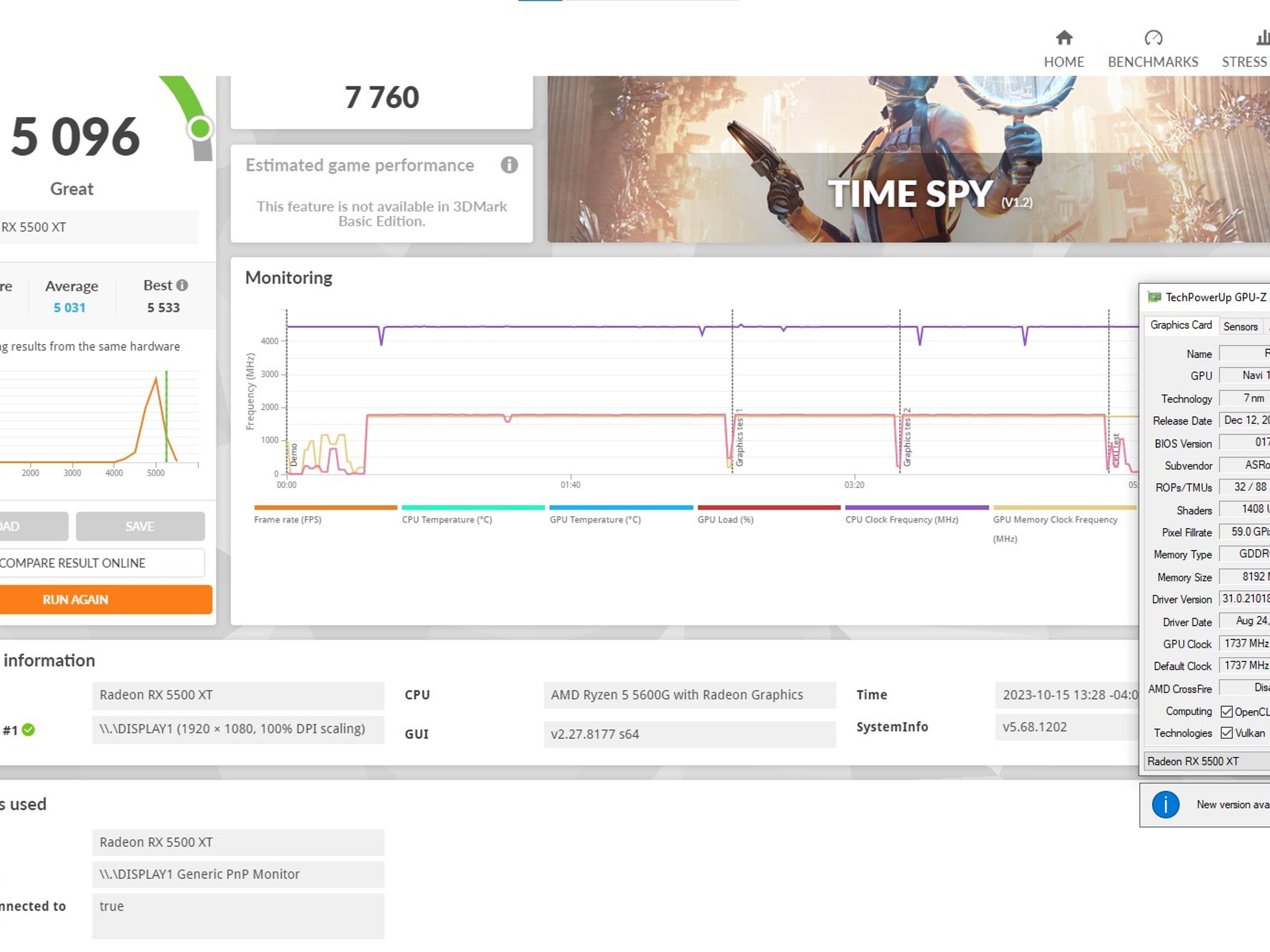
Task: Toggle the Vulkan checkbox in GPU-Z
Action: pyautogui.click(x=1226, y=733)
